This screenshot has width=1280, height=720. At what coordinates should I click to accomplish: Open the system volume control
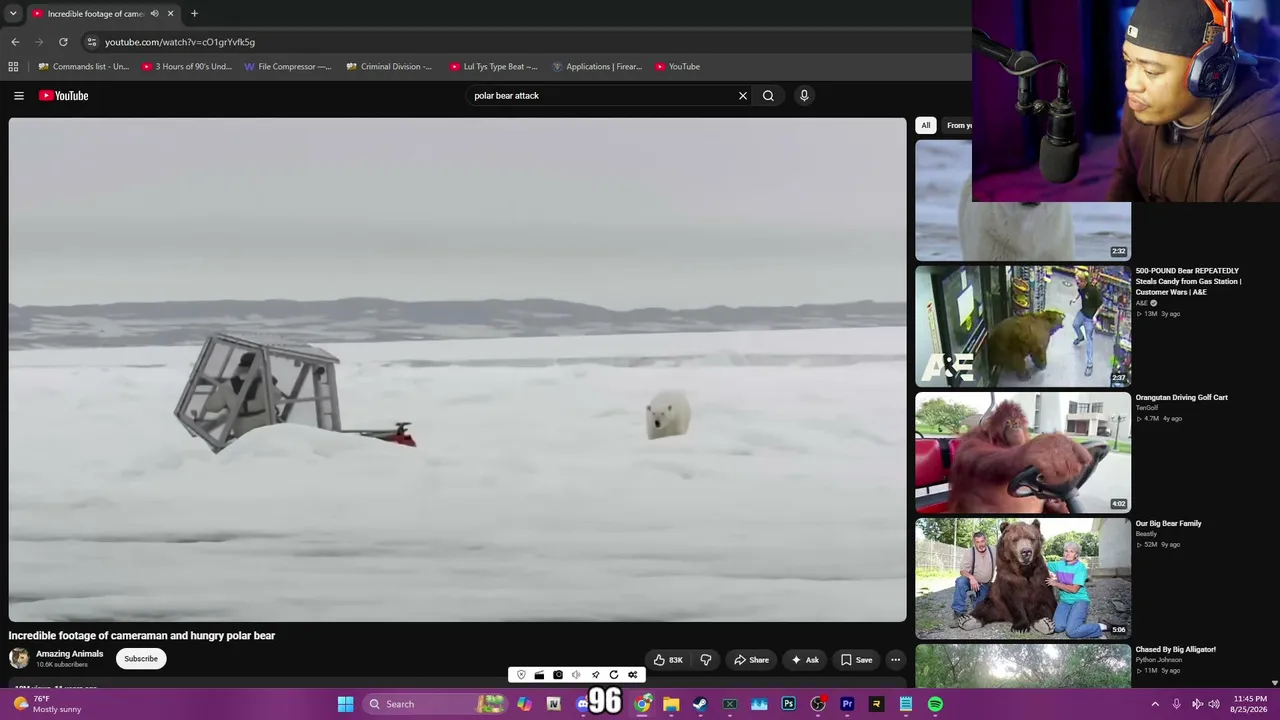1214,704
